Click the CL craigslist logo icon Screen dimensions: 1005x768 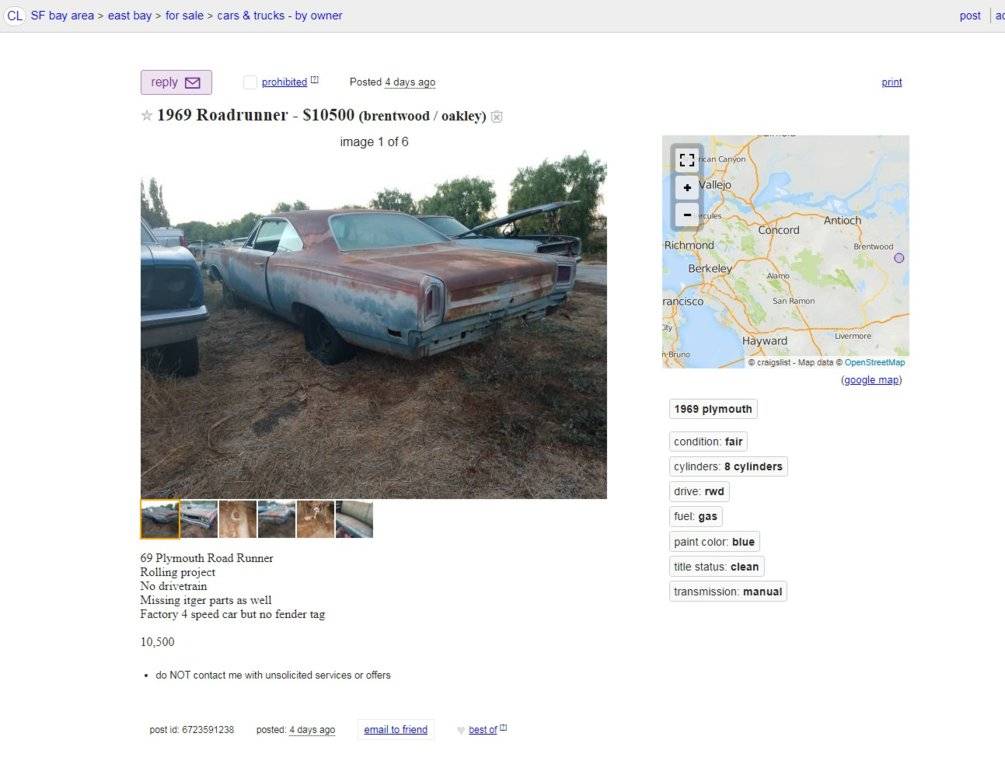pos(14,15)
